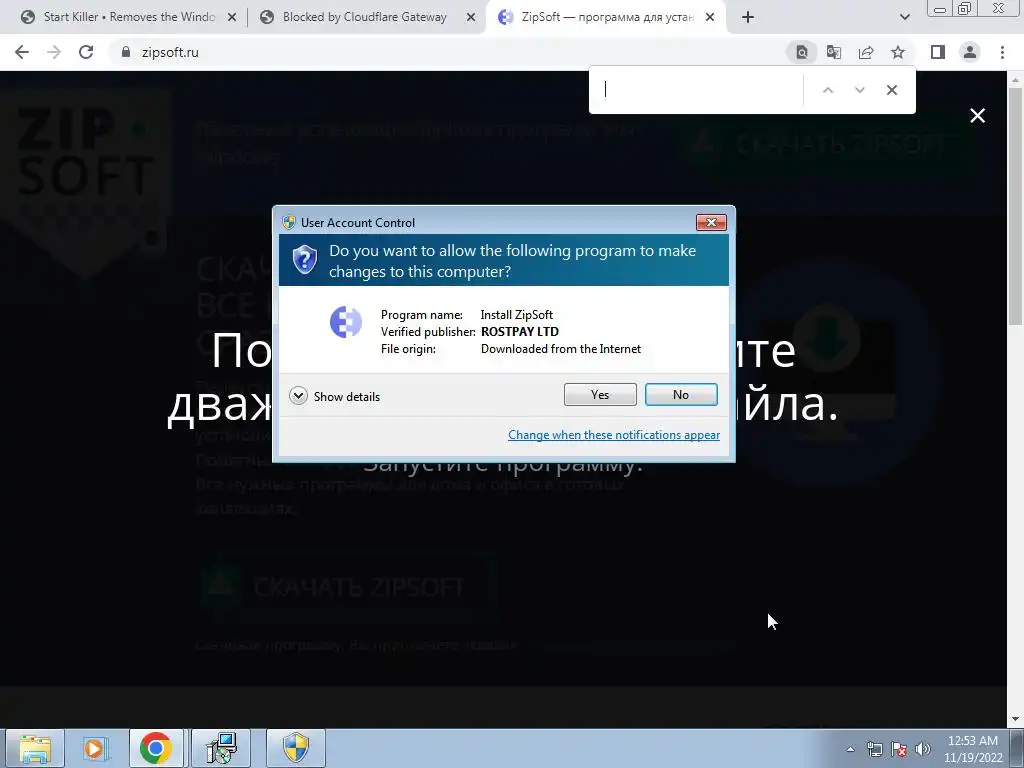Click the UAC shield taskbar icon
This screenshot has width=1024, height=768.
[x=296, y=748]
